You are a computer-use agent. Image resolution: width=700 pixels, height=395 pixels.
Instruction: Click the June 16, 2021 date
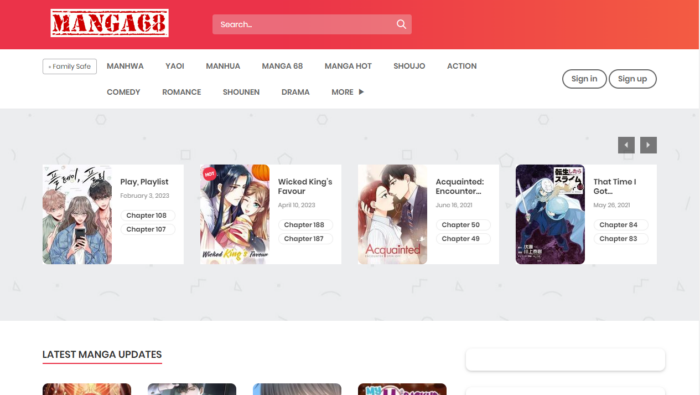454,205
